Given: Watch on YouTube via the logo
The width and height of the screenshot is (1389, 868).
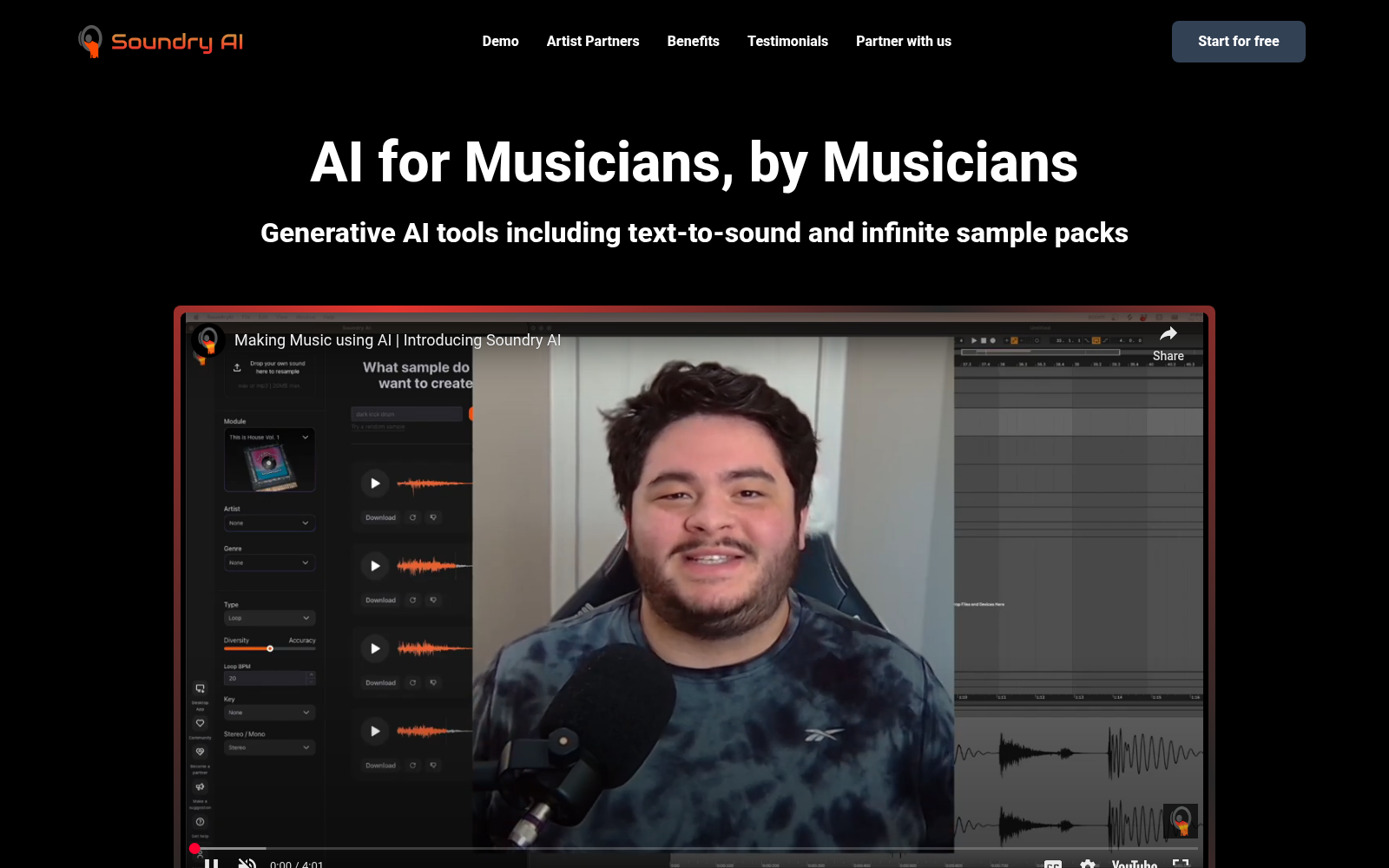Looking at the screenshot, I should [x=1134, y=864].
